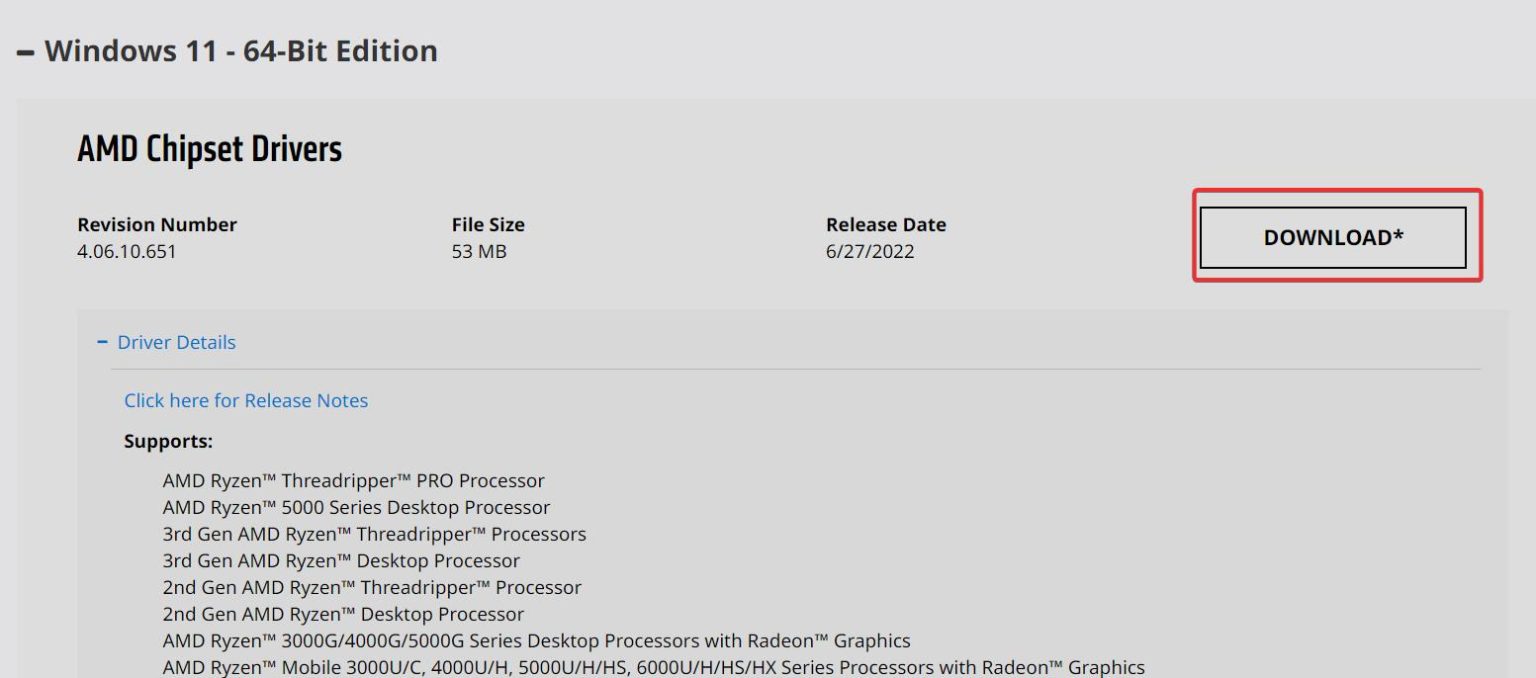Click the Ryzen 5000 Series Desktop Processor entry
This screenshot has height=678, width=1536.
point(356,508)
